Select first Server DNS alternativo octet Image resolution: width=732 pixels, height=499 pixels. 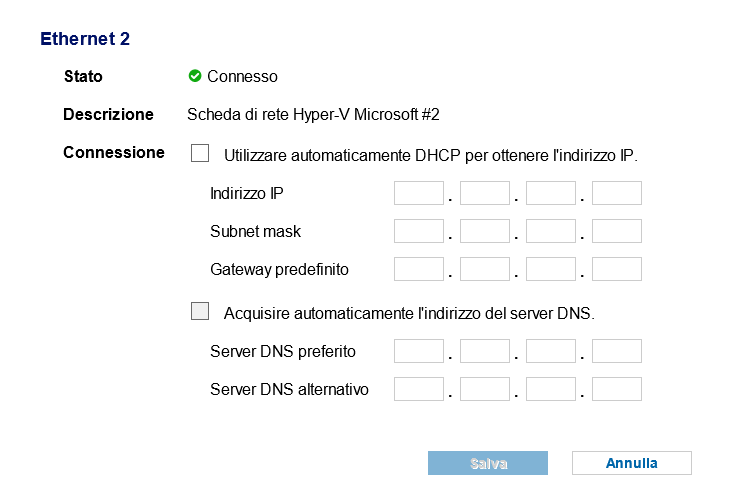419,389
